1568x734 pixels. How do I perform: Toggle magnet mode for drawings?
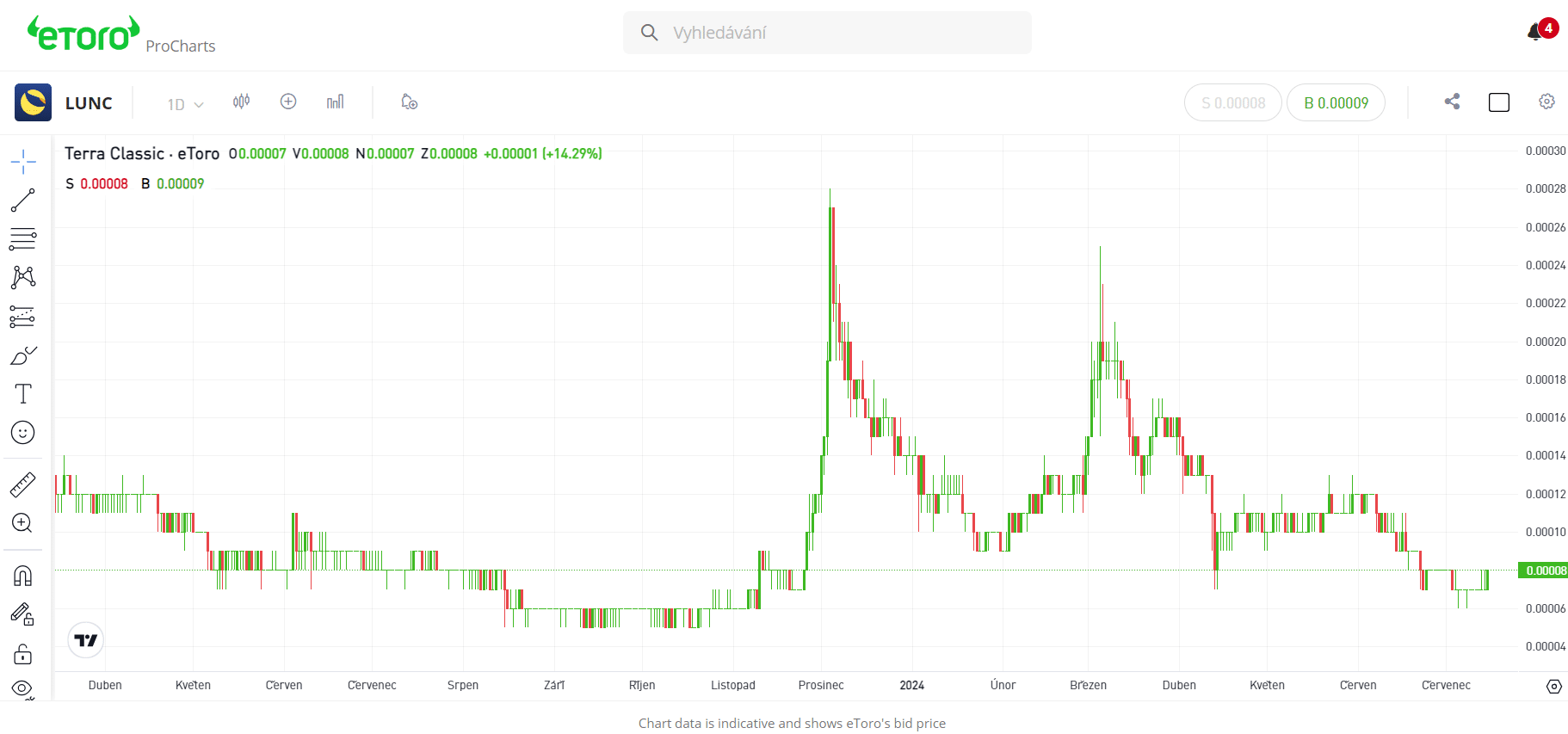pos(23,576)
